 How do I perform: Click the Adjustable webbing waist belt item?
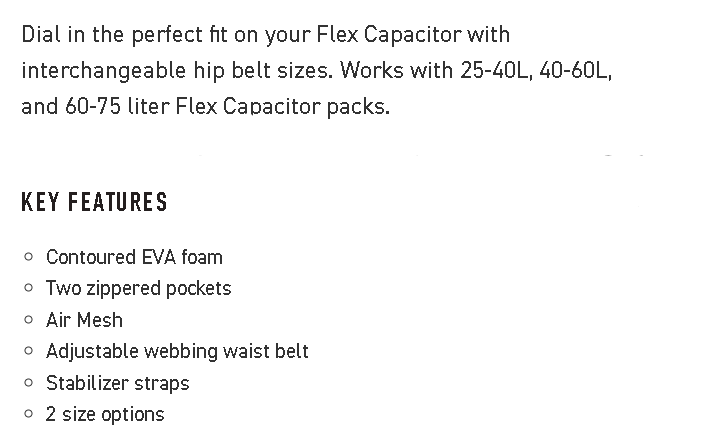(177, 351)
